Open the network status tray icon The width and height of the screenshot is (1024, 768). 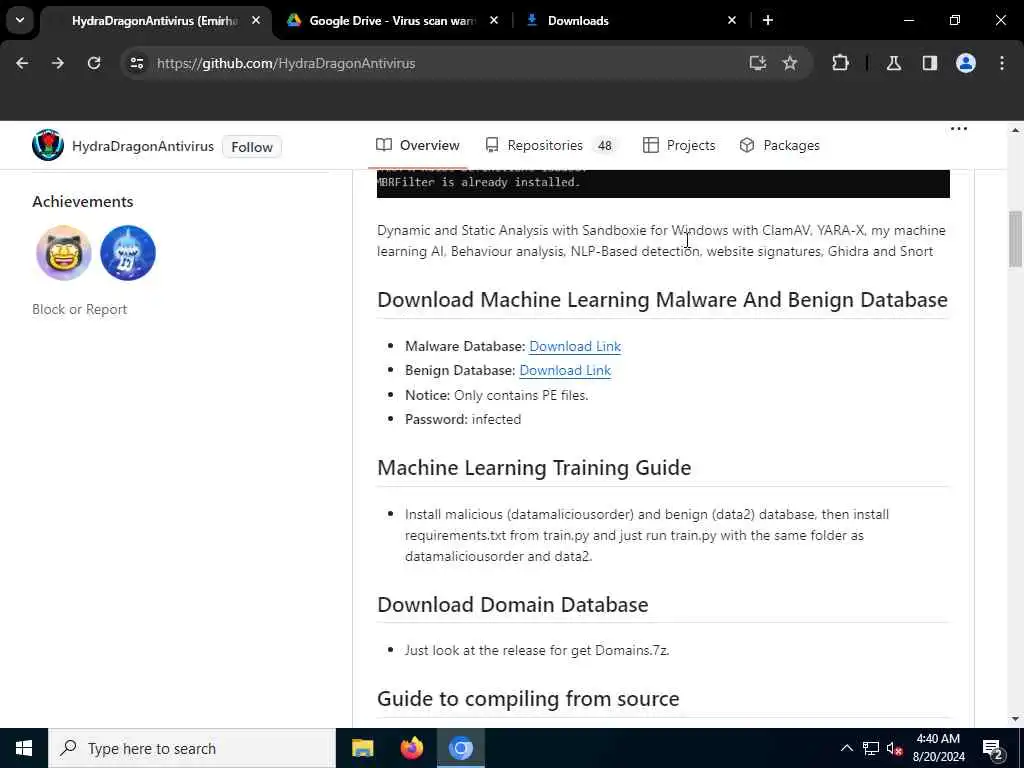[871, 748]
